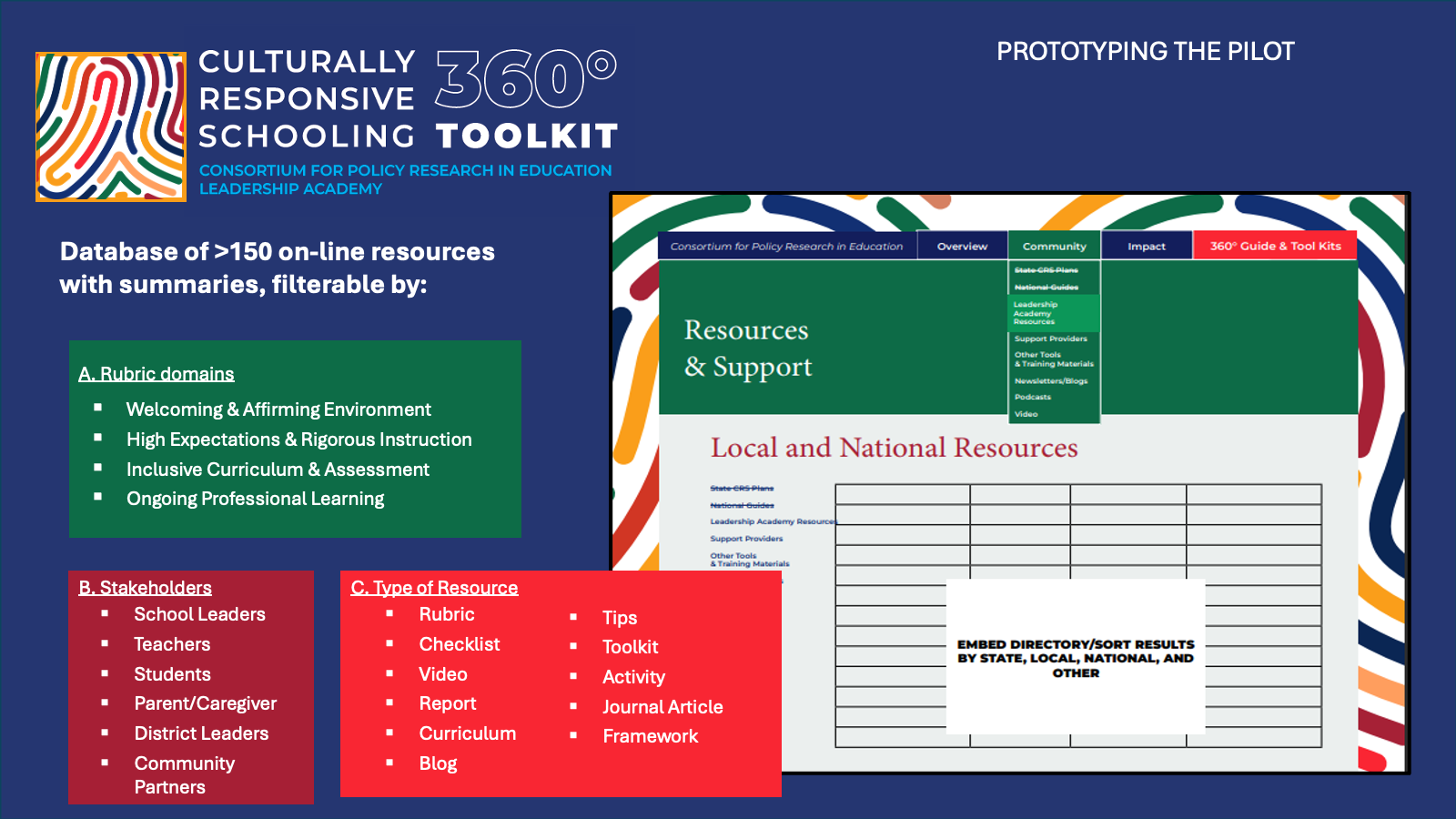Select 'Inclusive Curriculum & Assessment' bullet

click(278, 470)
